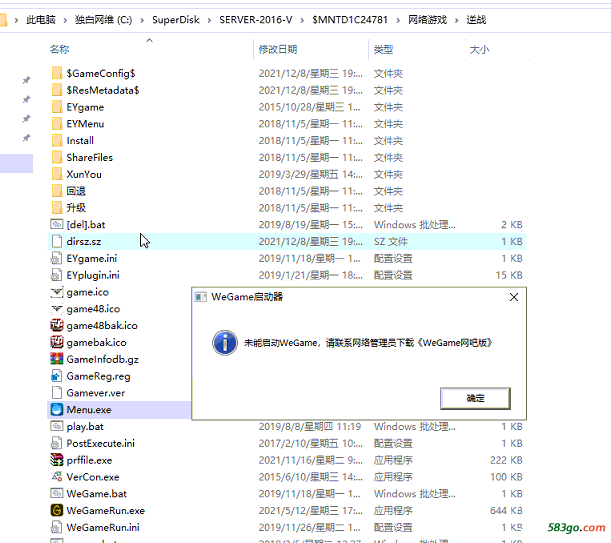This screenshot has height=543, width=611.
Task: Sort files by 大小 column
Action: point(479,50)
